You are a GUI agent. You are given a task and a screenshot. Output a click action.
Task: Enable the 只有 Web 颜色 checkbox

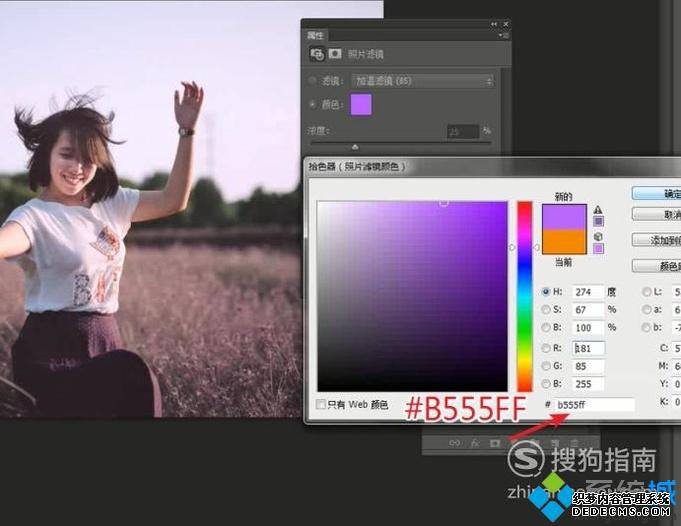click(321, 405)
